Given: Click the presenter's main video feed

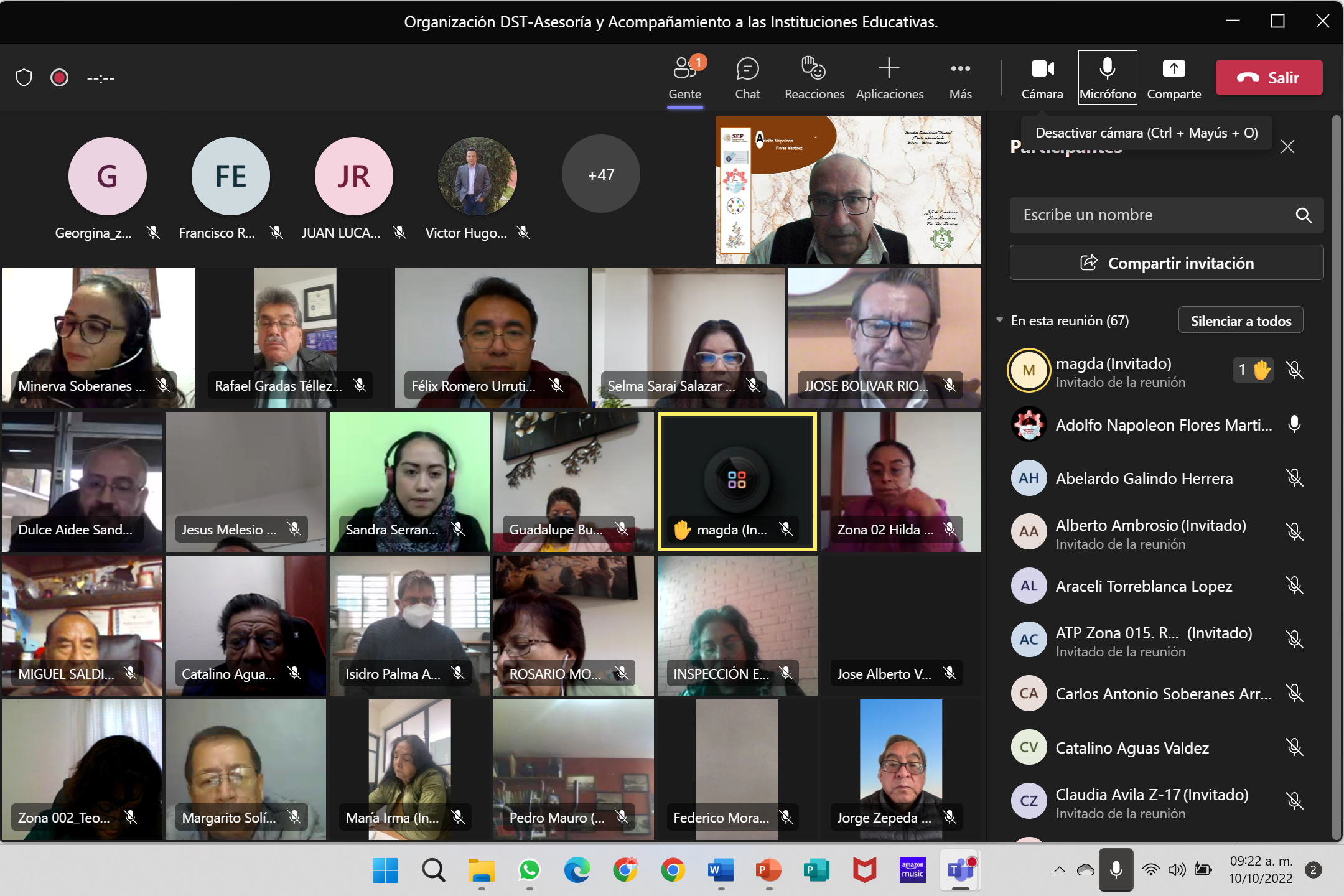Looking at the screenshot, I should (x=848, y=190).
